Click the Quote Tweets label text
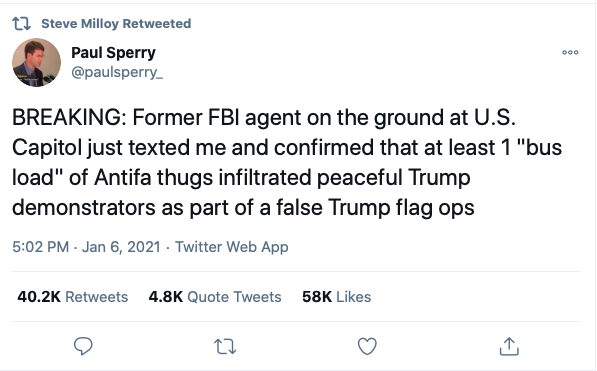This screenshot has width=597, height=371. point(234,297)
